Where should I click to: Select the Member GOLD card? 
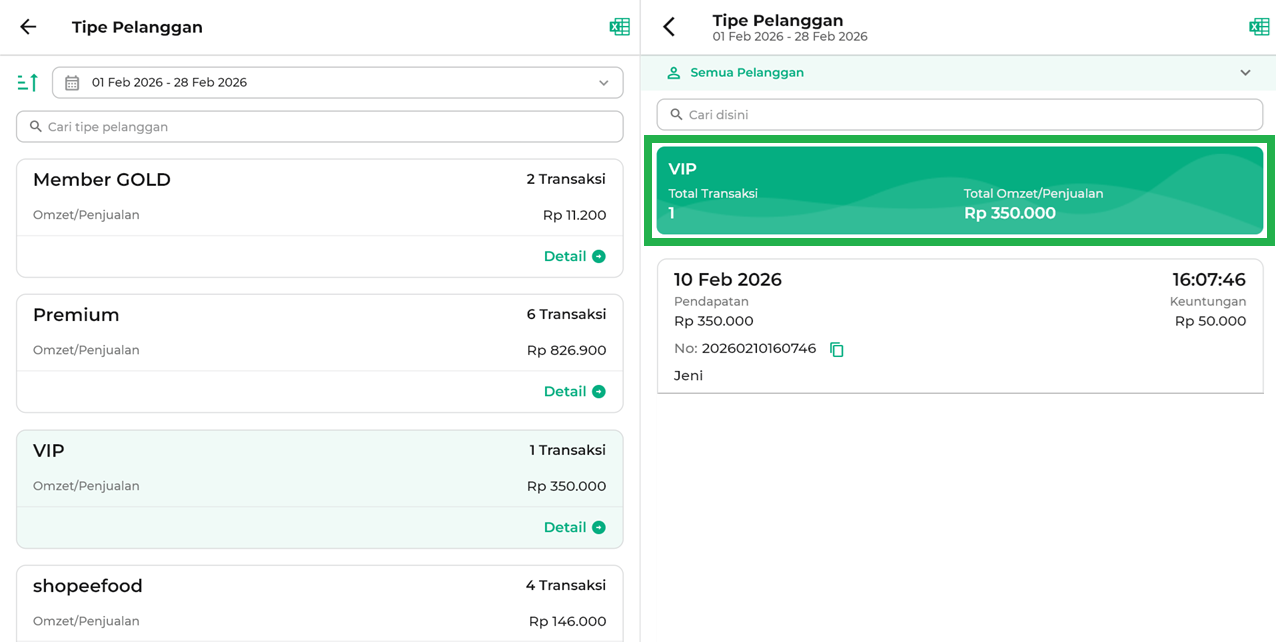319,198
